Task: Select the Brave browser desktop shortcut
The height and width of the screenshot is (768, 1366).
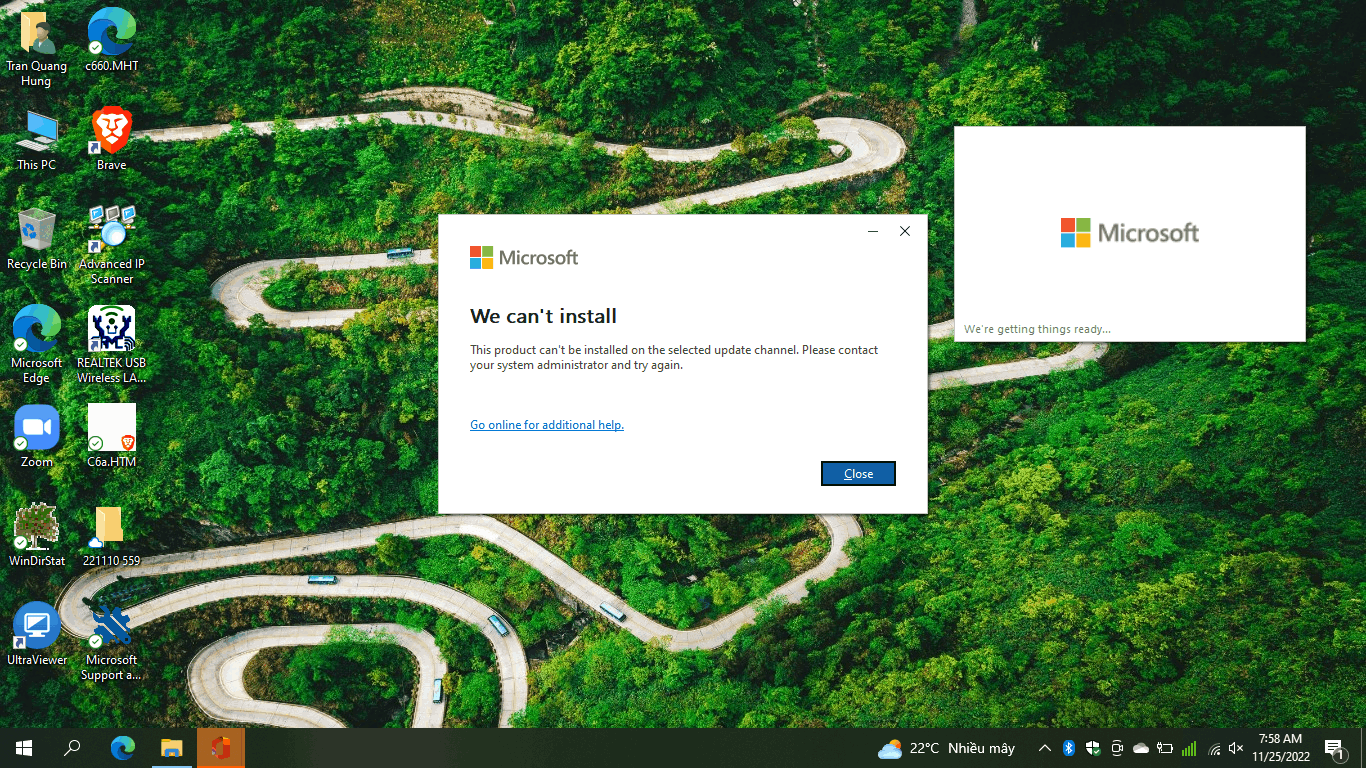Action: (x=112, y=140)
